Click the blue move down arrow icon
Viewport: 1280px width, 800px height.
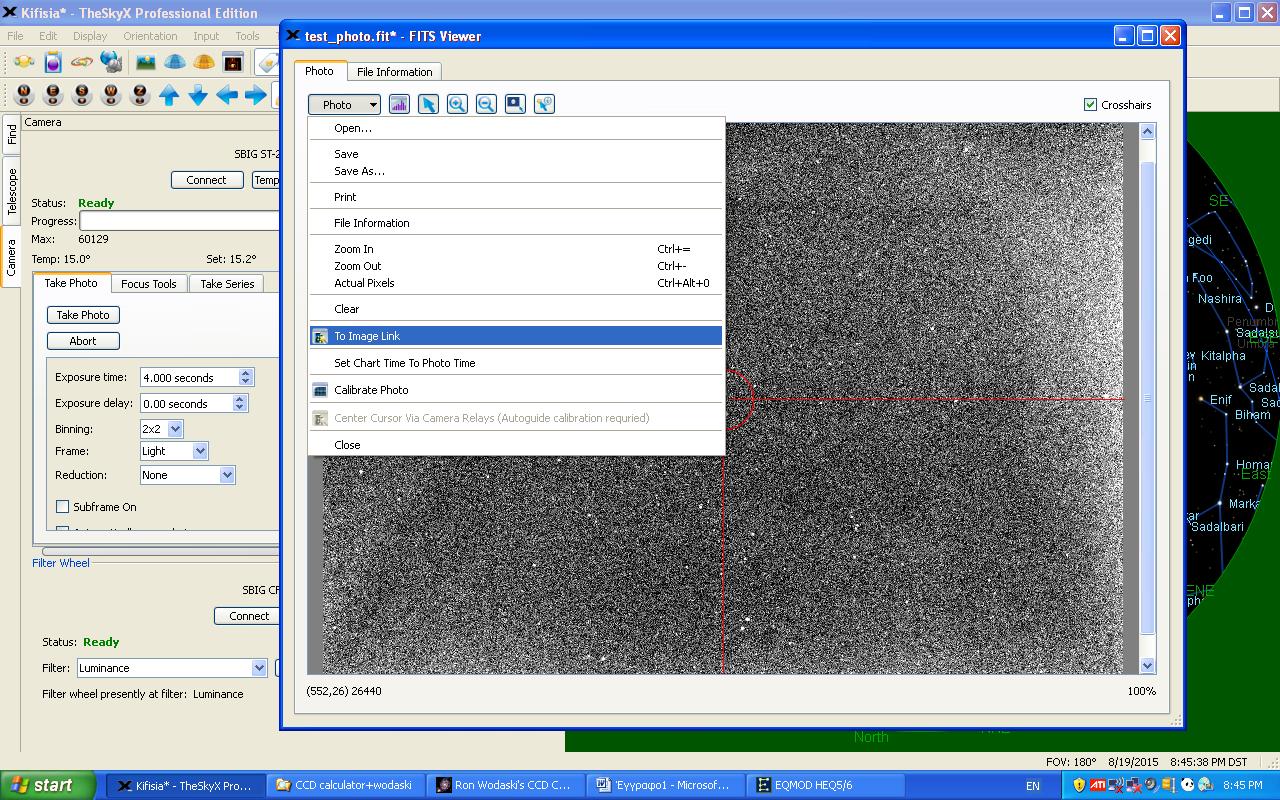pyautogui.click(x=198, y=95)
